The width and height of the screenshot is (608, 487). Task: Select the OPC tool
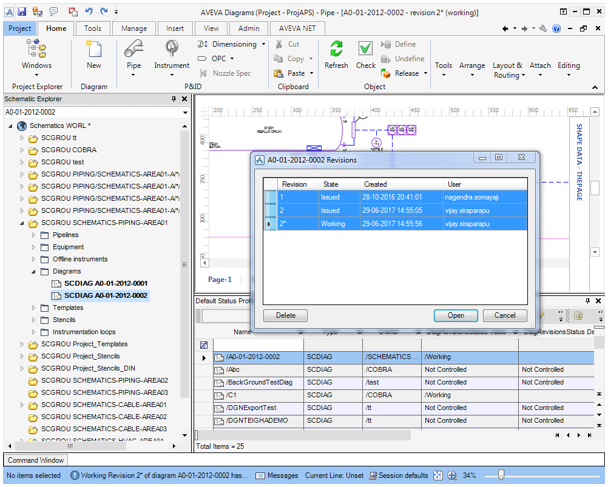[x=216, y=59]
